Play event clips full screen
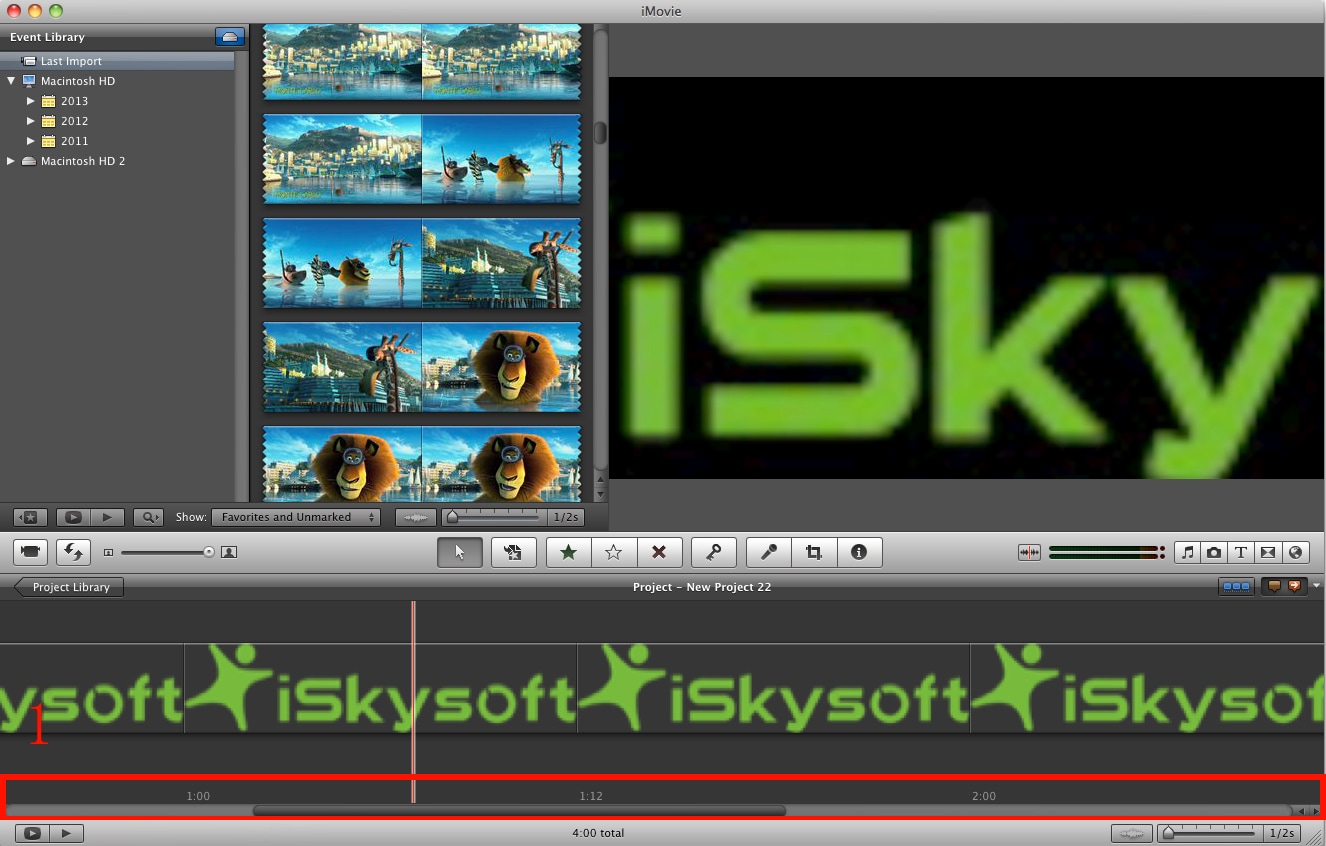The height and width of the screenshot is (846, 1326). (73, 517)
